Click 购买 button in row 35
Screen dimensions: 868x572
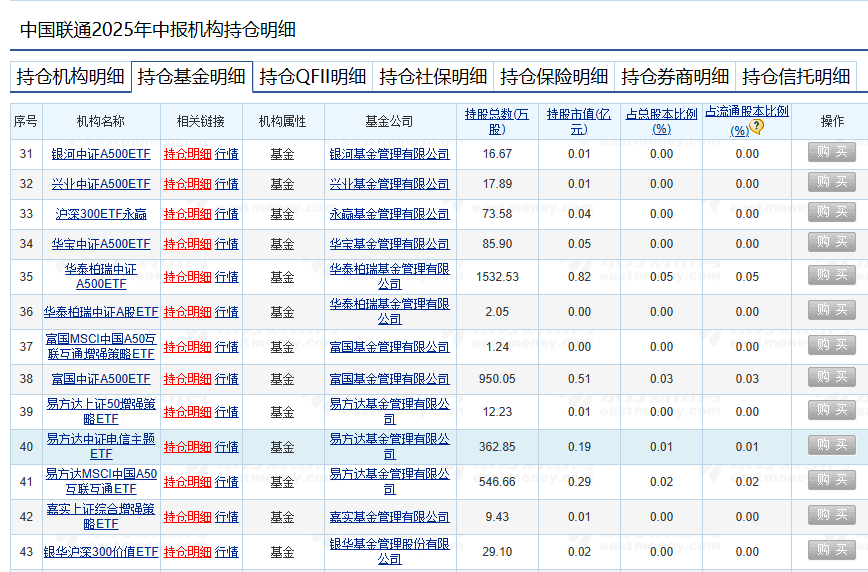(x=832, y=275)
